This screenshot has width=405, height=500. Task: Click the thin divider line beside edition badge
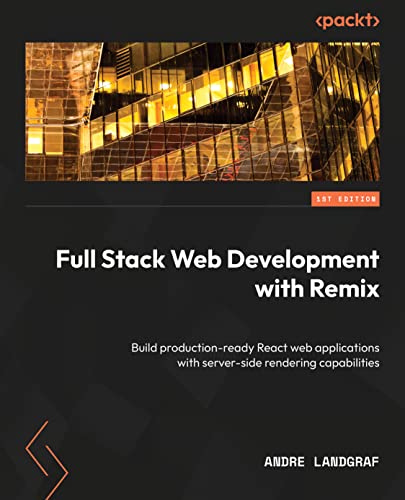click(168, 206)
